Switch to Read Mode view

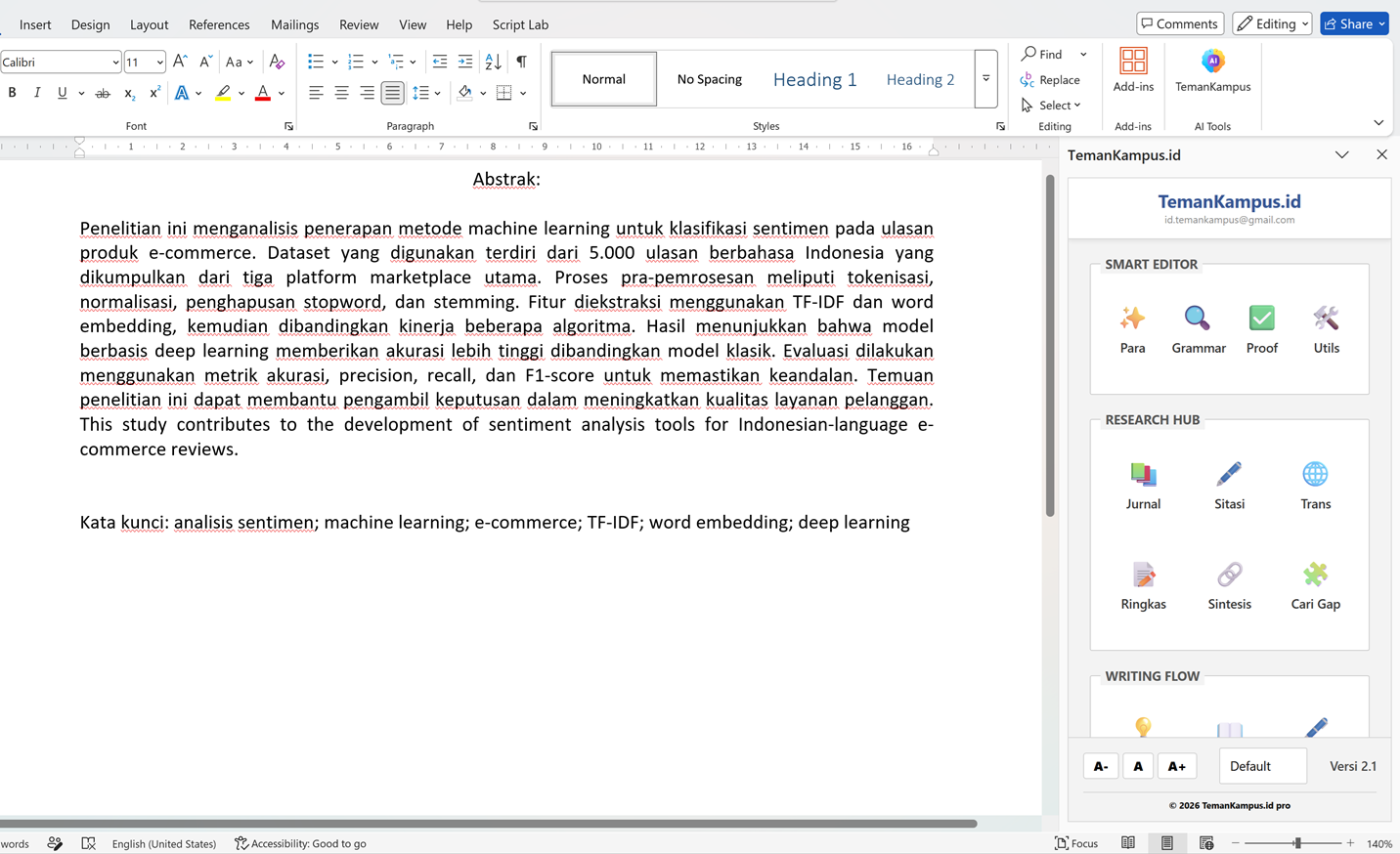[1128, 843]
